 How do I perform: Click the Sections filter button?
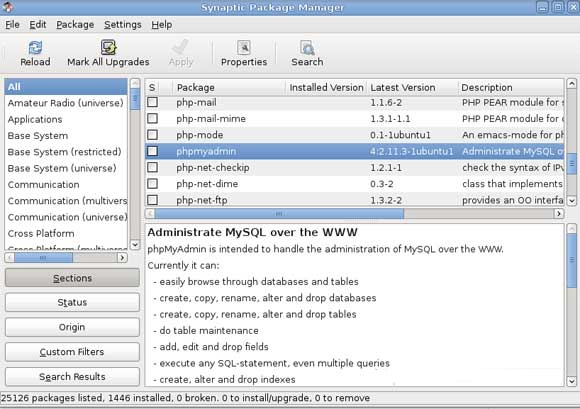pos(72,278)
